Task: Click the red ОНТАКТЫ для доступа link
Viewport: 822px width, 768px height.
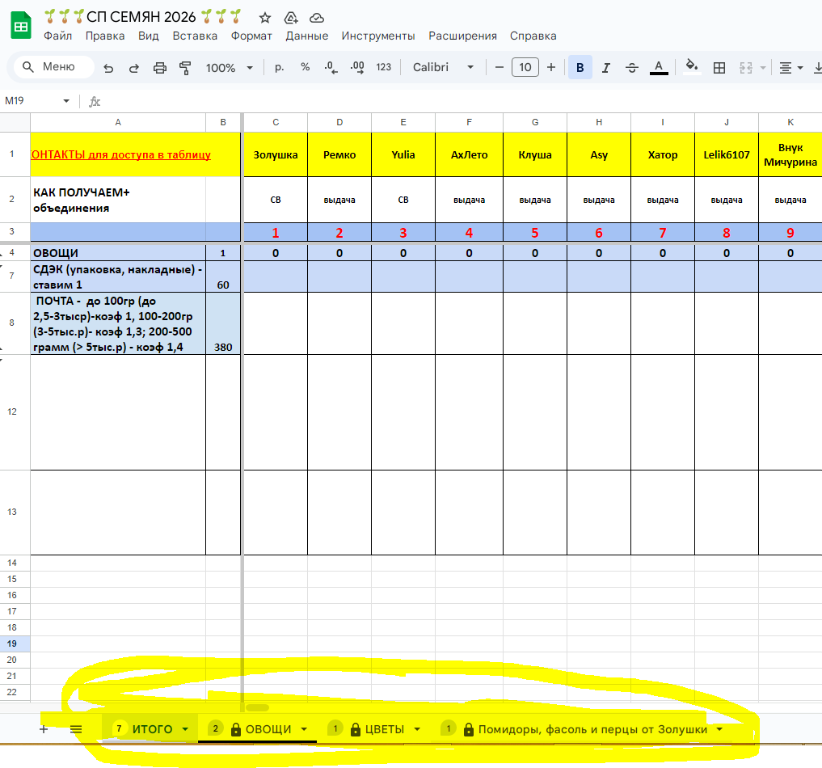Action: [121, 155]
